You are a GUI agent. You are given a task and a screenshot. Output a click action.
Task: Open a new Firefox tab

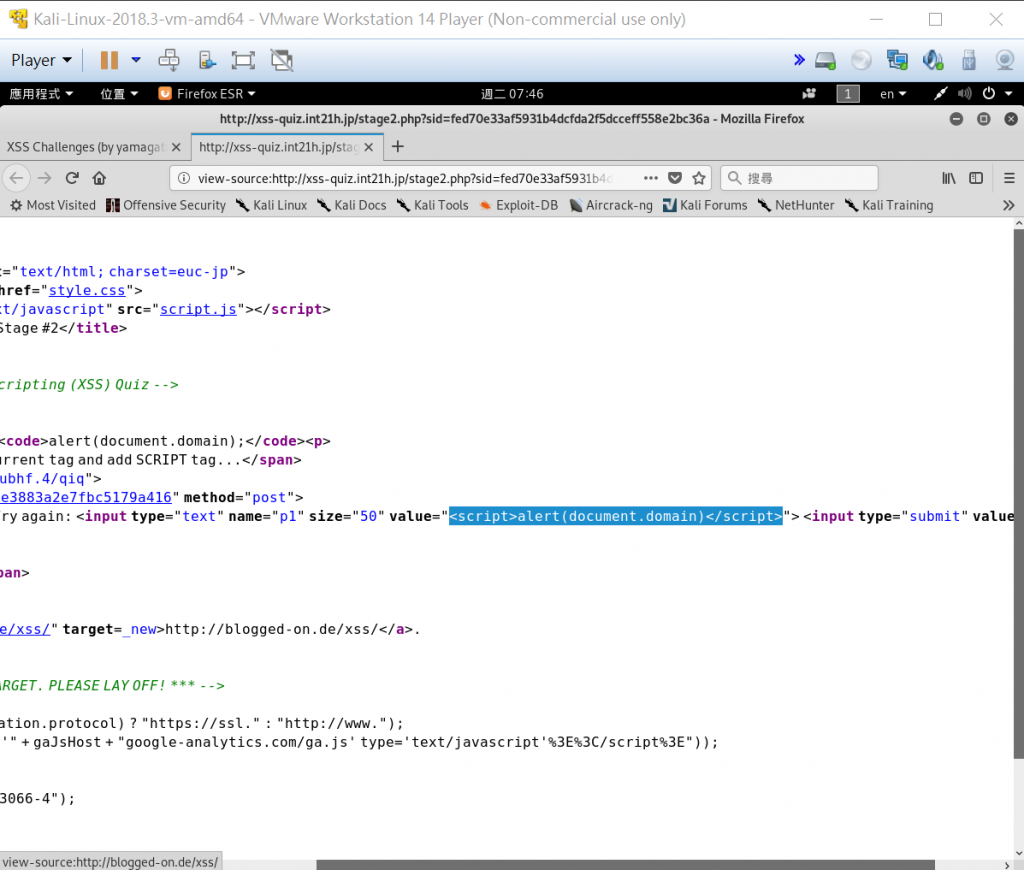[397, 146]
